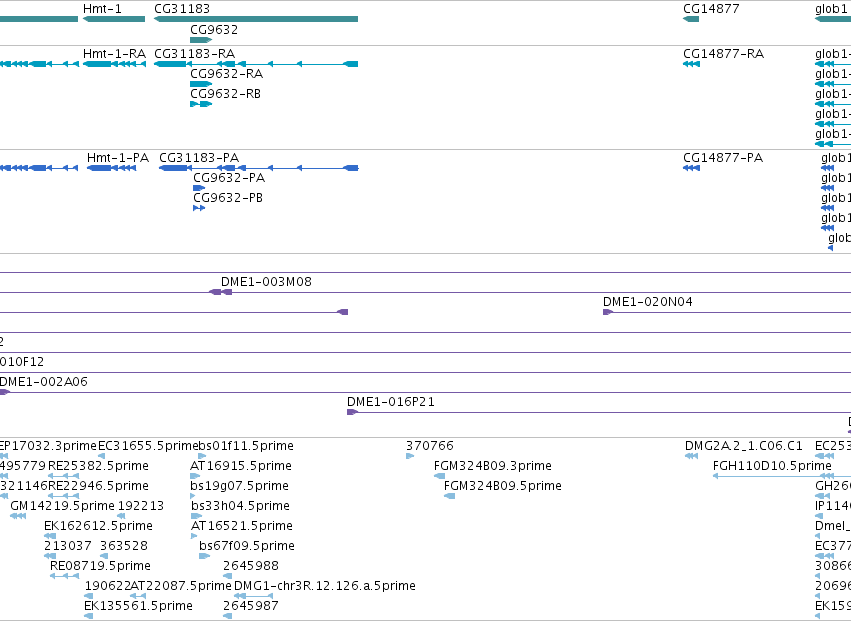Click the EK135561.5prime EST label
The width and height of the screenshot is (851, 621).
point(138,607)
